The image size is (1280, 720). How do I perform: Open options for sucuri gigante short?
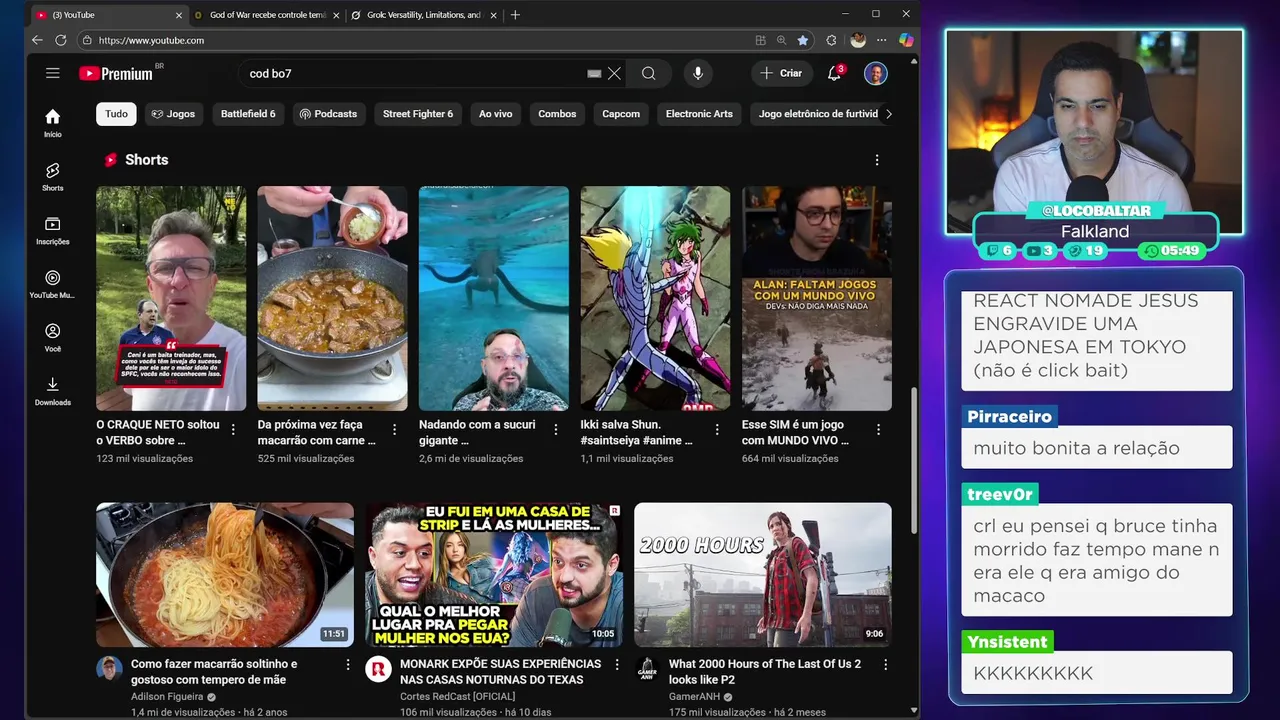coord(556,429)
